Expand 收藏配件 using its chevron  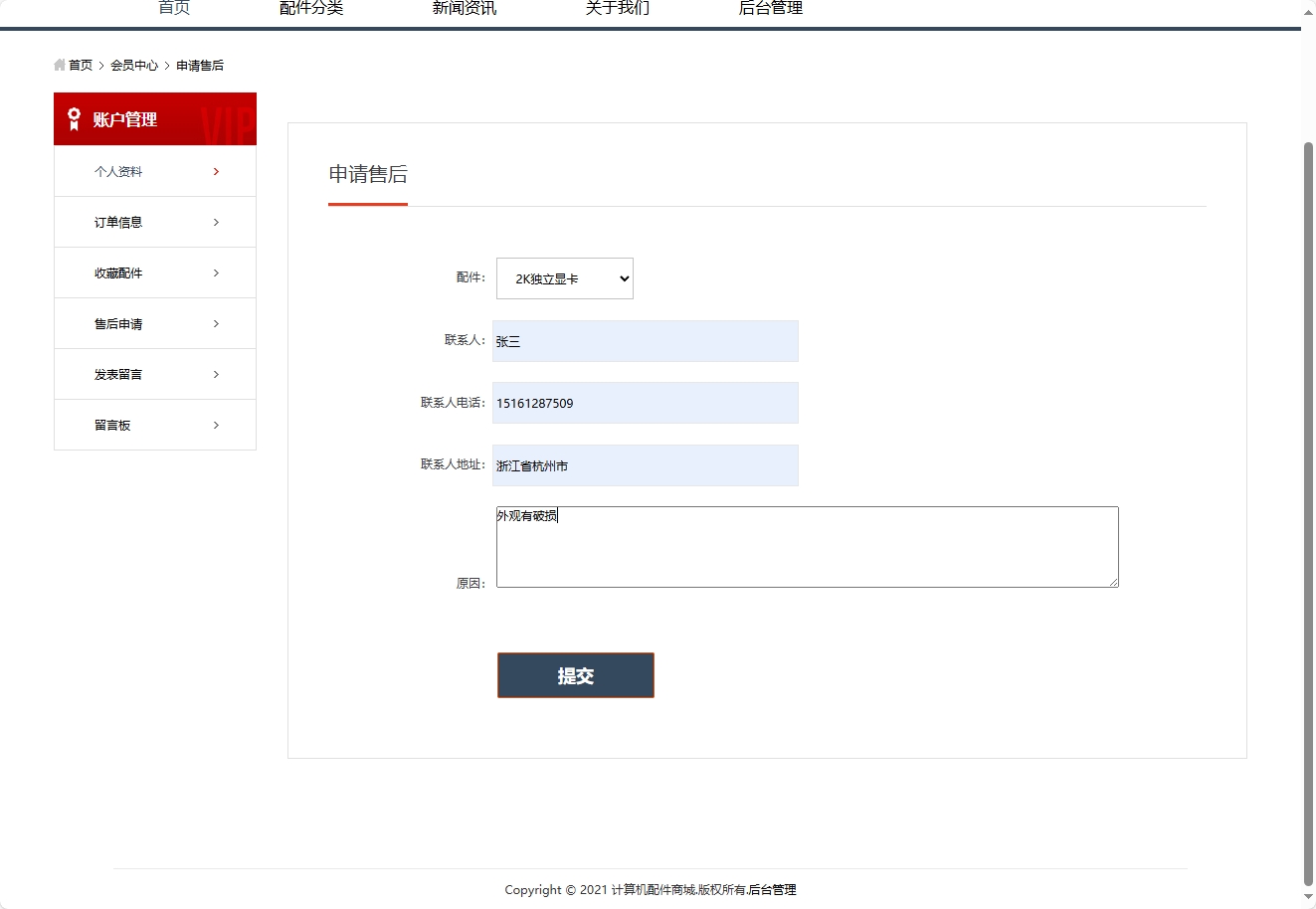[x=215, y=273]
